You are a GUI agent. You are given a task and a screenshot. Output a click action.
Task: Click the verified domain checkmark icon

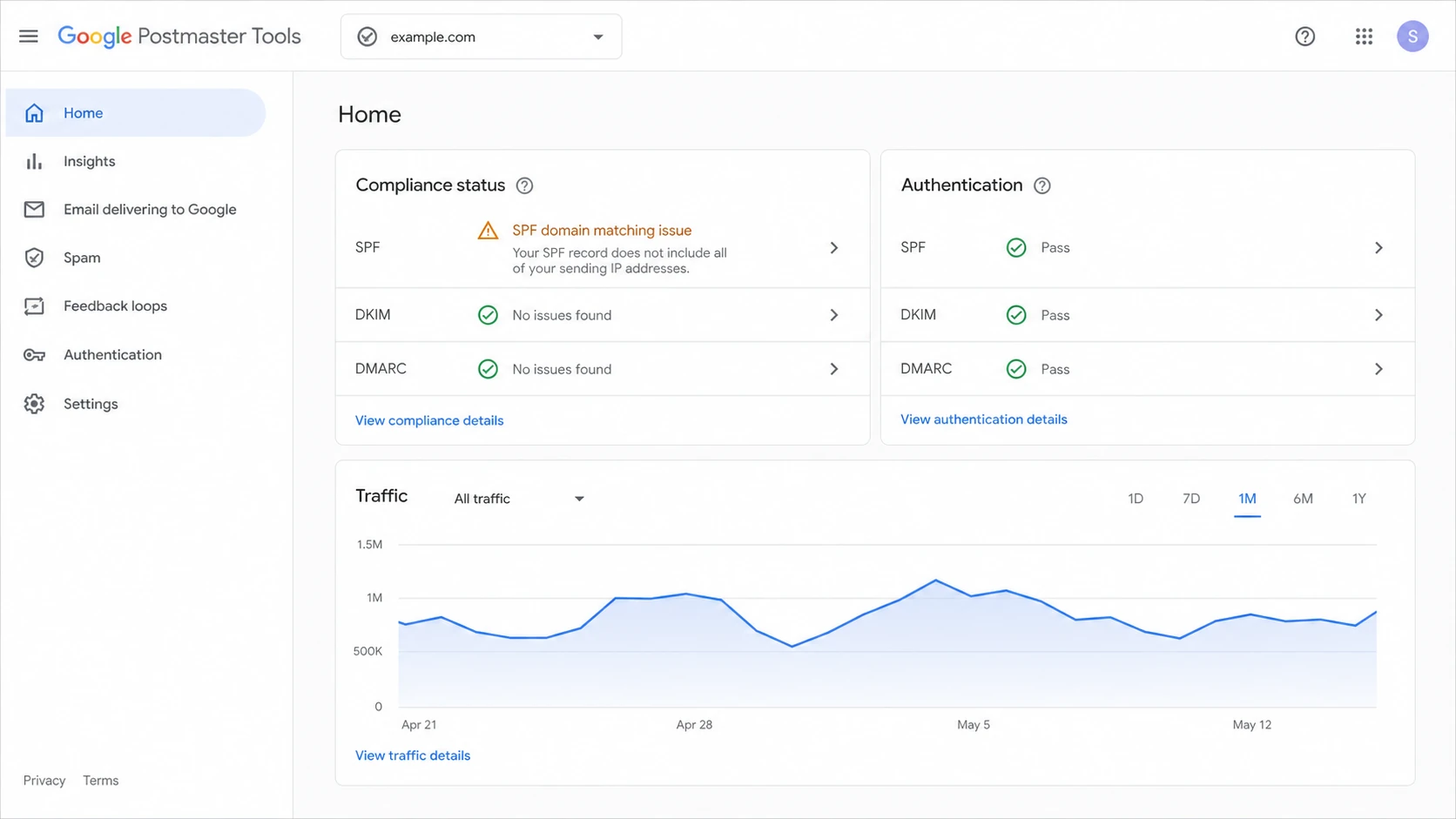pyautogui.click(x=367, y=37)
